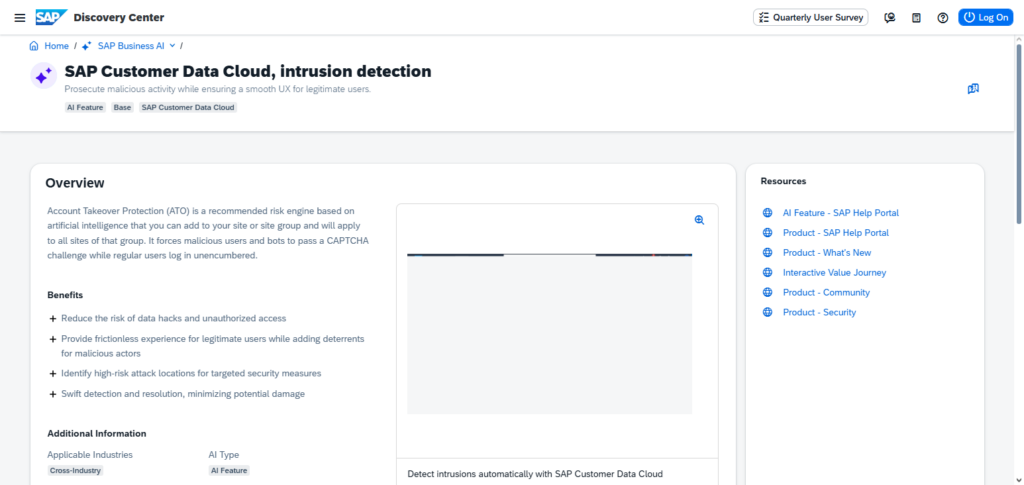Image resolution: width=1024 pixels, height=485 pixels.
Task: Open SAP Business AI breadcrumb link
Action: click(x=131, y=46)
